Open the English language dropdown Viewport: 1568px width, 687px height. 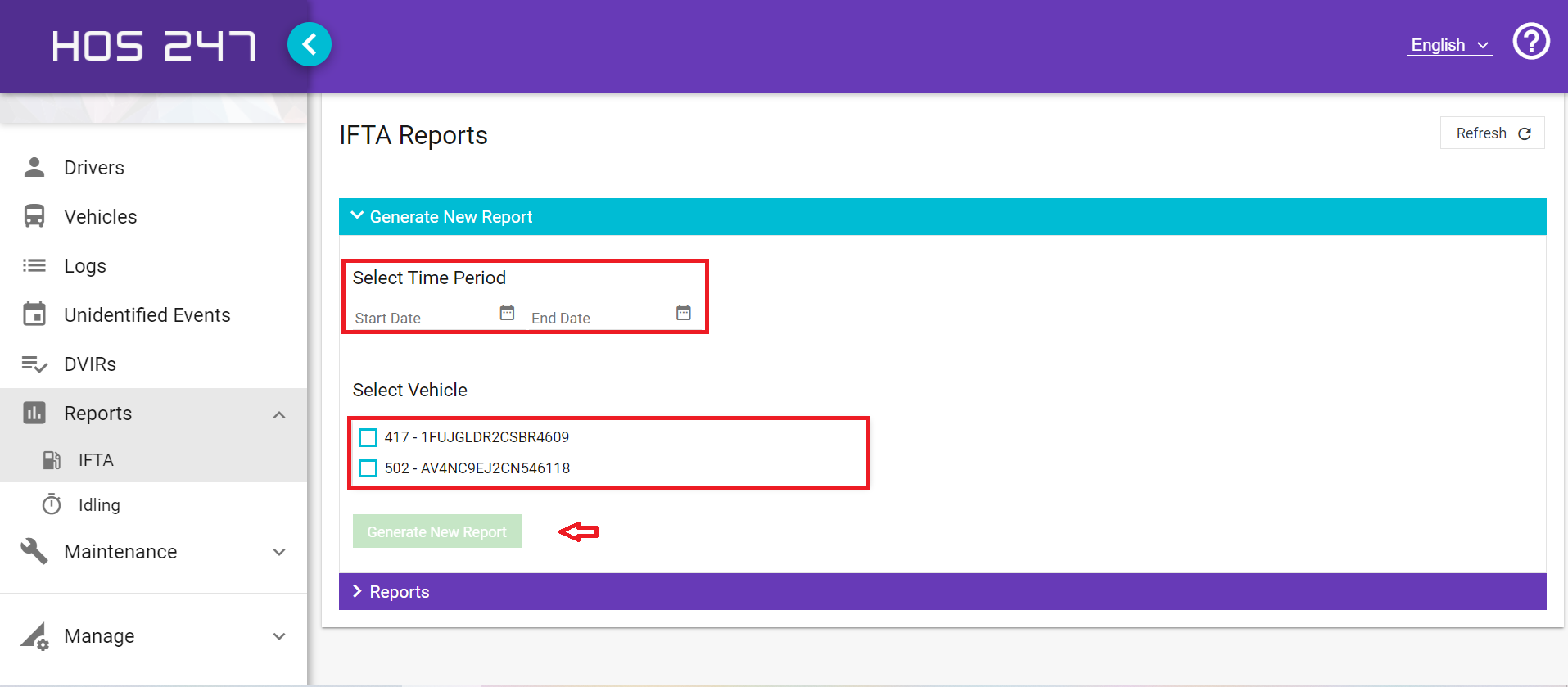pyautogui.click(x=1450, y=45)
